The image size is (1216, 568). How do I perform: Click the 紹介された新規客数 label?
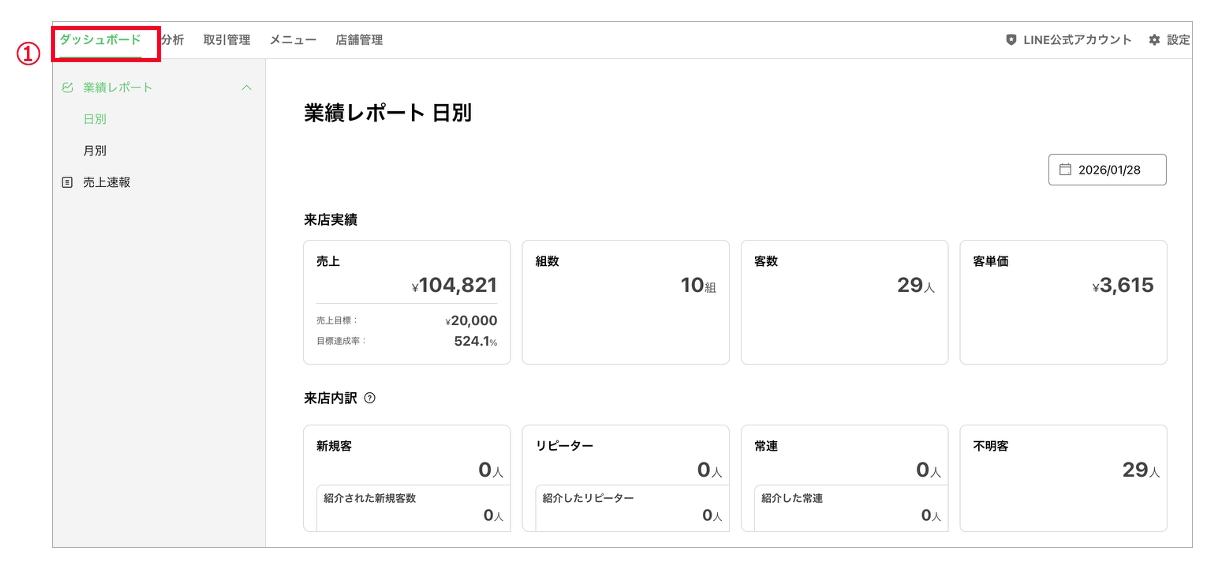point(370,498)
